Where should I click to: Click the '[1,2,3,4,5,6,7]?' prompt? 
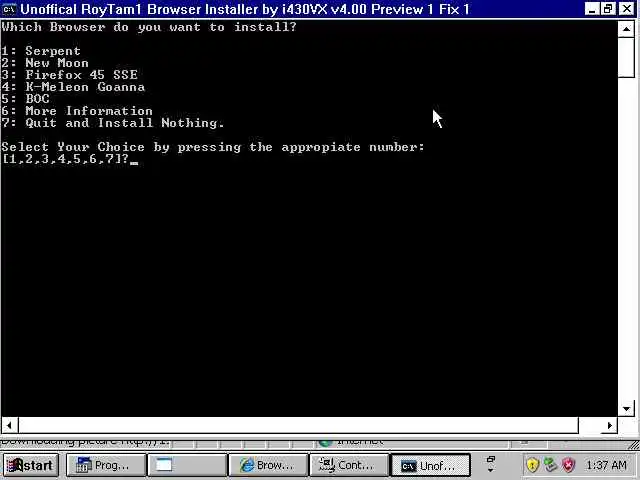[65, 159]
